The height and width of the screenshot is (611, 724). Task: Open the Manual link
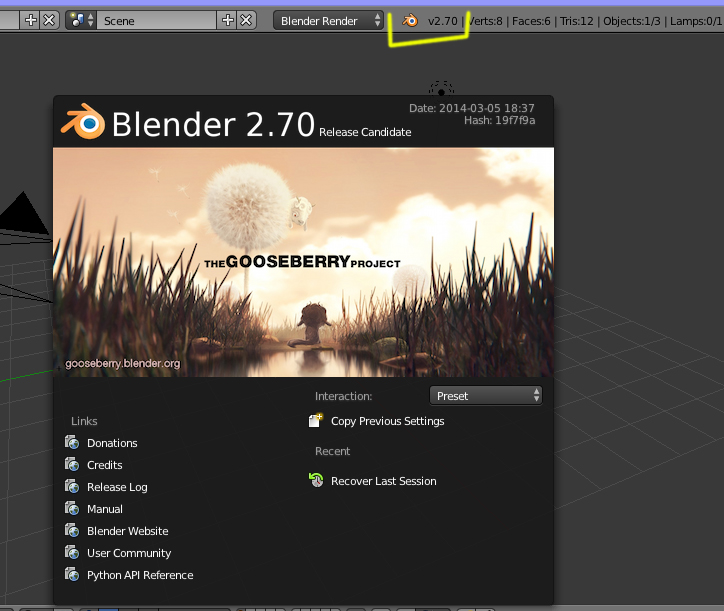pyautogui.click(x=105, y=509)
